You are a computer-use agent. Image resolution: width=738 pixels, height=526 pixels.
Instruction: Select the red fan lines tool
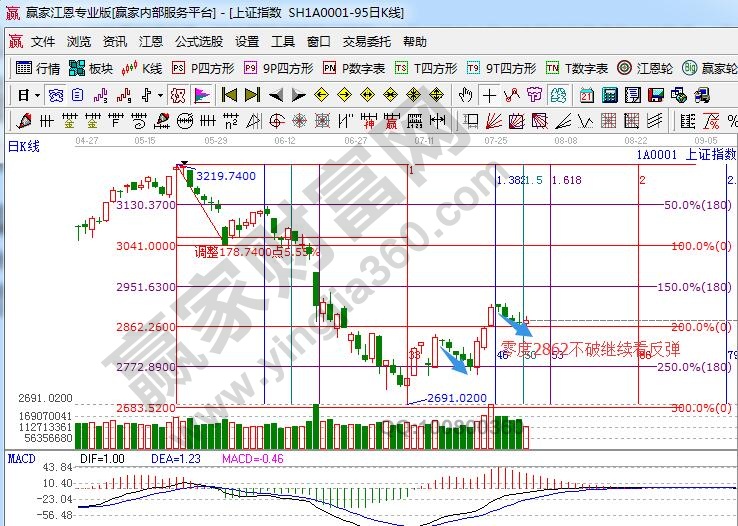[494, 121]
